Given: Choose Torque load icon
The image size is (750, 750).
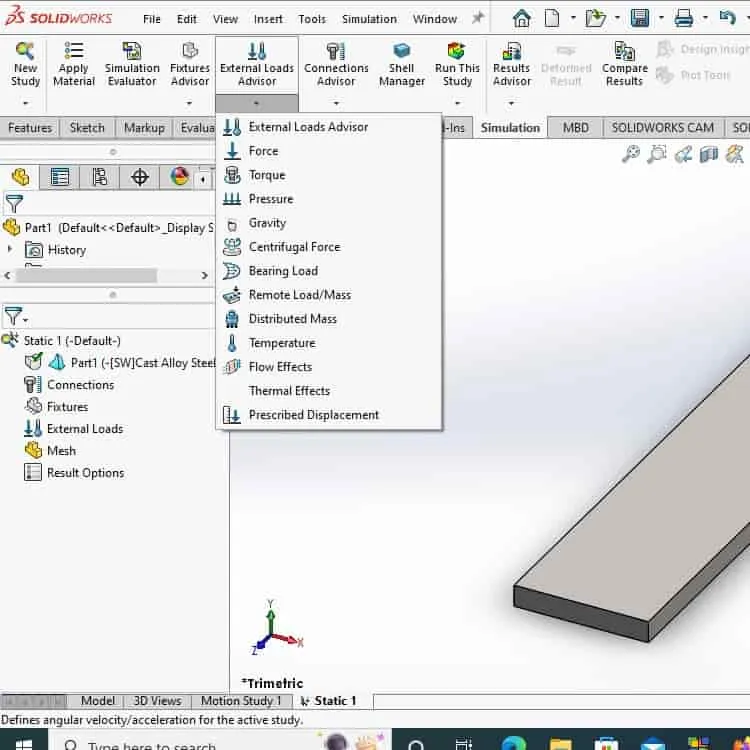Looking at the screenshot, I should click(x=232, y=175).
